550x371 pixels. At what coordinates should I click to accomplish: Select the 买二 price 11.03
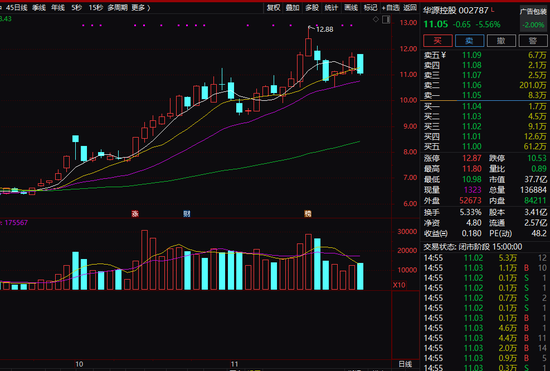click(x=472, y=116)
